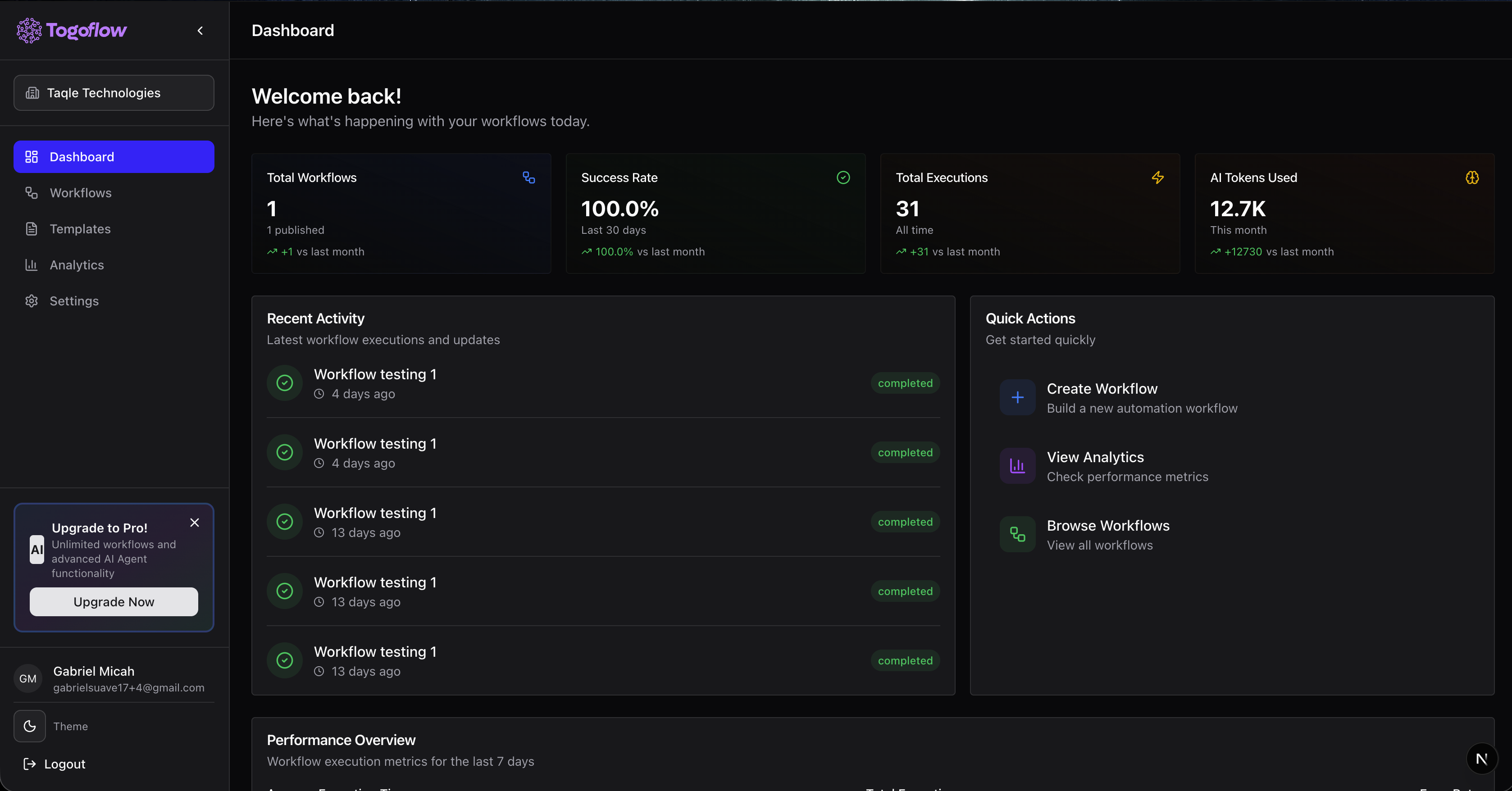This screenshot has height=791, width=1512.
Task: Click the Gabriel Micah profile avatar
Action: pyautogui.click(x=27, y=678)
